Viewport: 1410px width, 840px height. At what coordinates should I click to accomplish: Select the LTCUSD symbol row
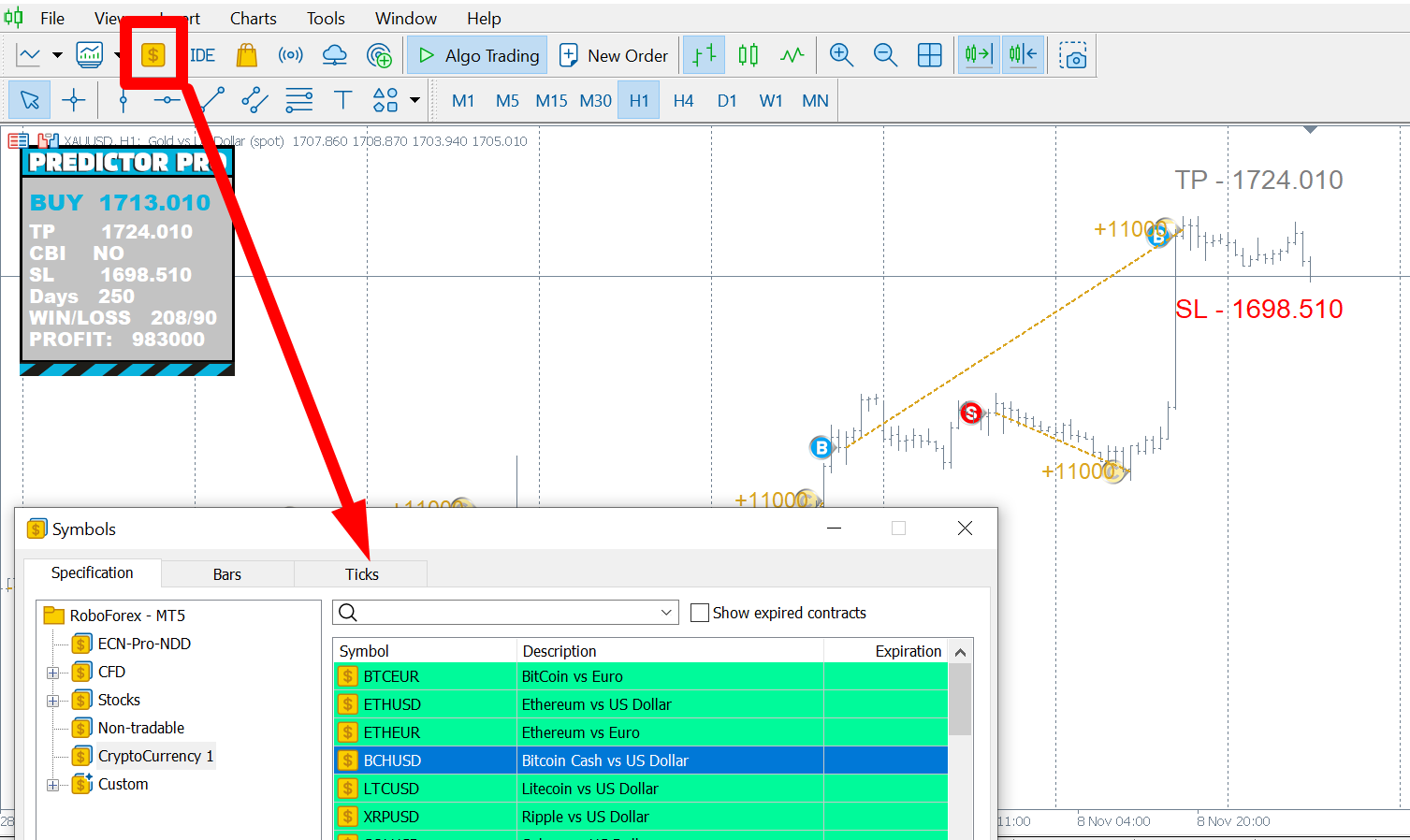pyautogui.click(x=641, y=789)
